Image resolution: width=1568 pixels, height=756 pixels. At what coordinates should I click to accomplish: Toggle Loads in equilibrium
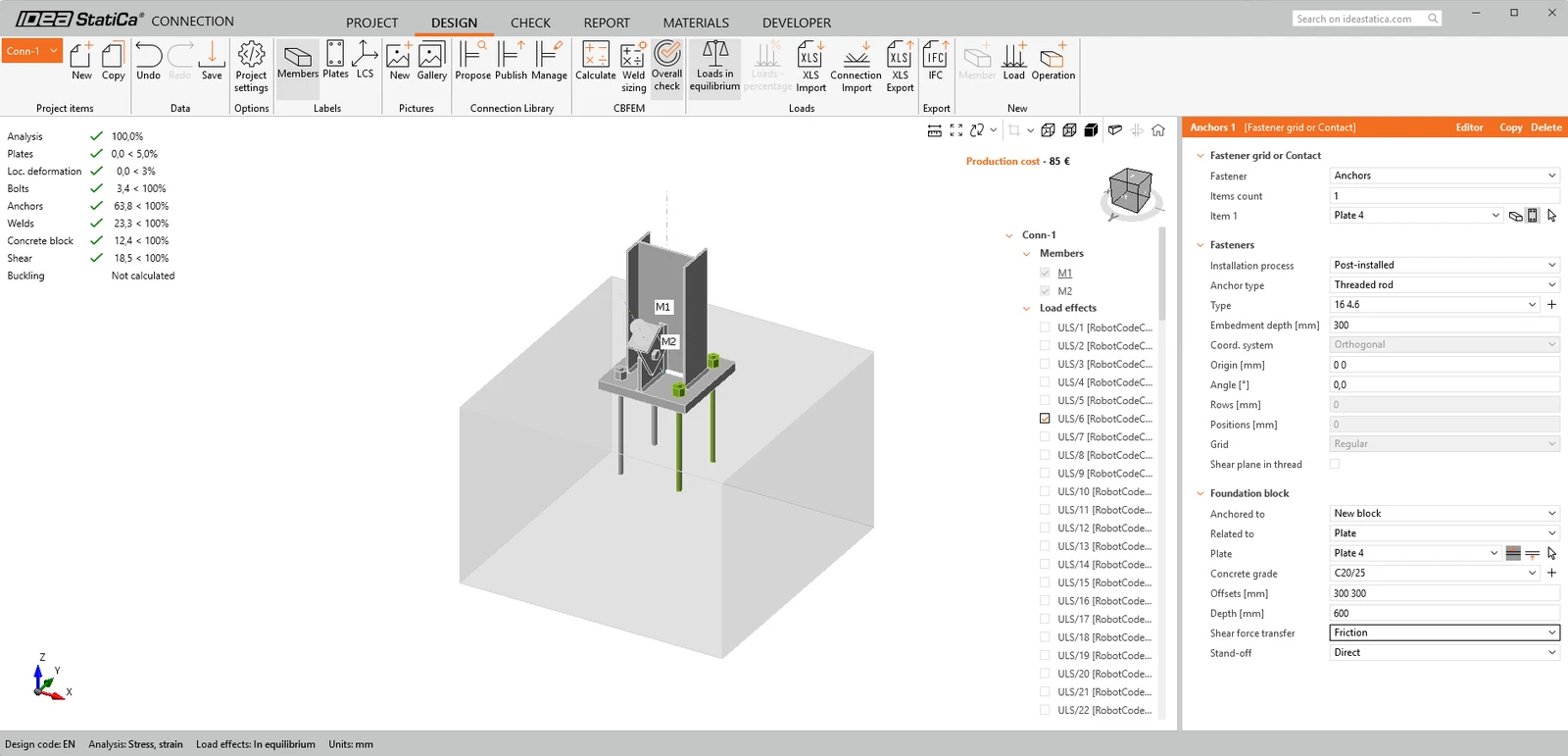[715, 67]
